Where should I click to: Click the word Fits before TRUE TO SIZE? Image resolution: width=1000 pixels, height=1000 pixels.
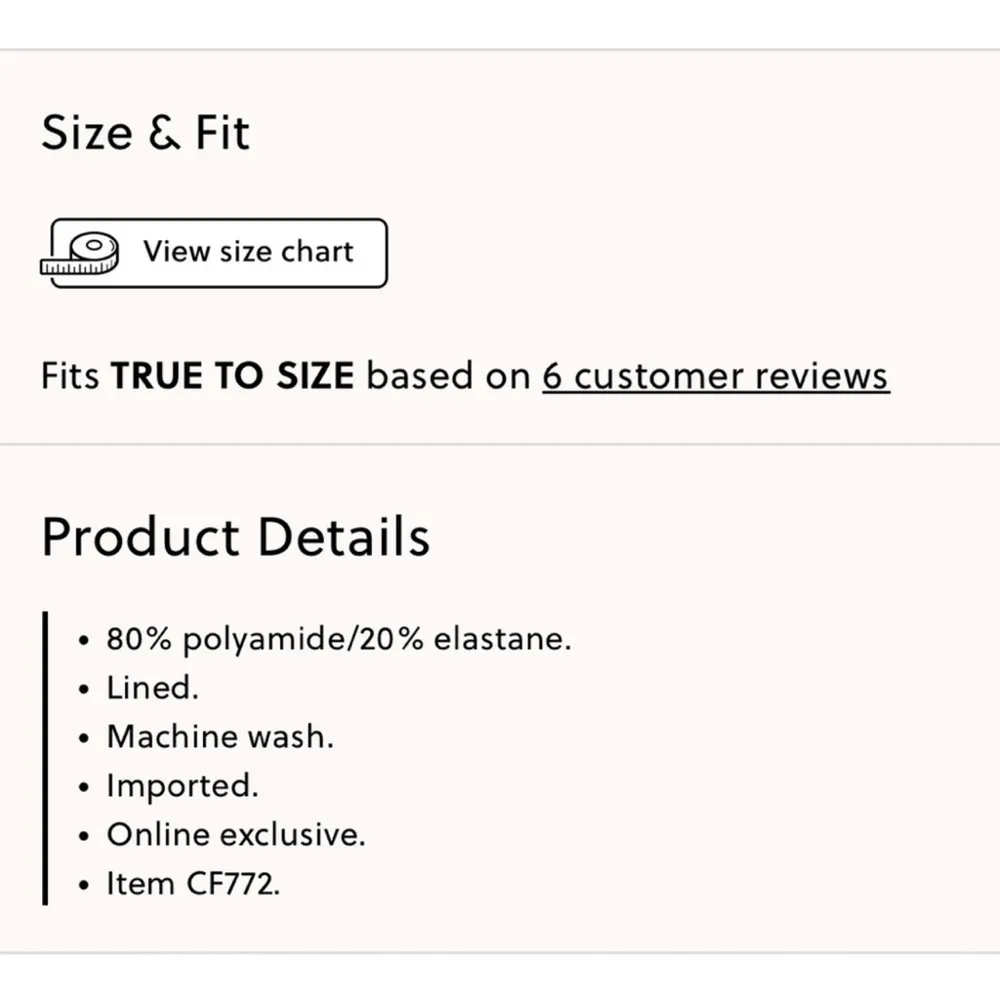point(70,376)
